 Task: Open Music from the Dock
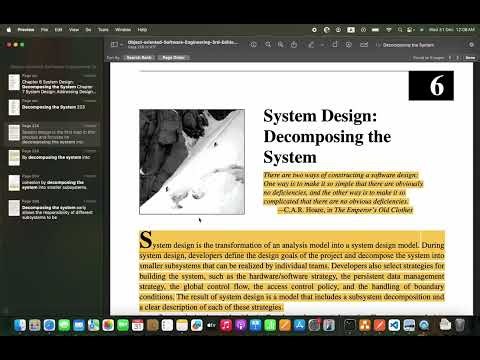[x=226, y=325]
